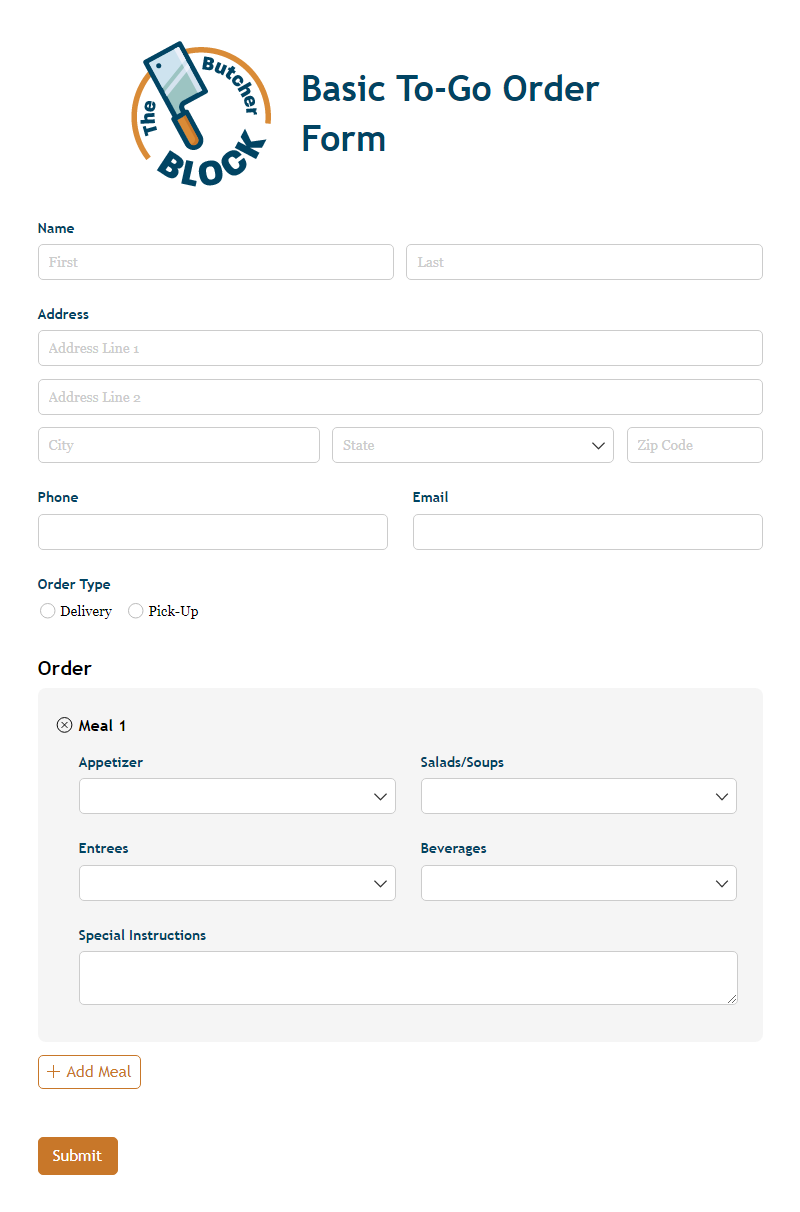Click the chevron on the Beverages dropdown
800x1212 pixels.
[x=722, y=883]
